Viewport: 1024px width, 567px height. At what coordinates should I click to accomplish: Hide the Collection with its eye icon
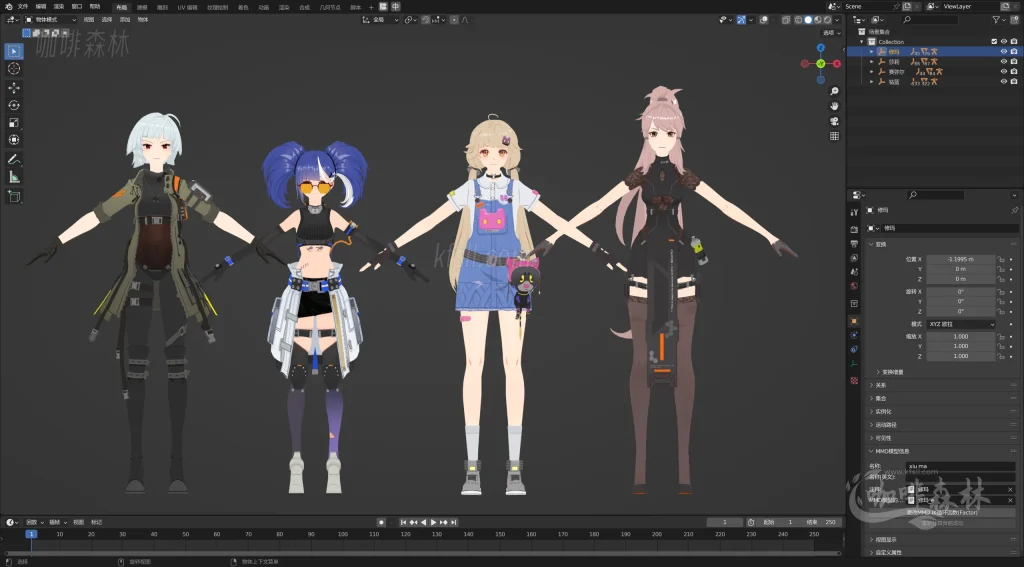[x=1004, y=42]
